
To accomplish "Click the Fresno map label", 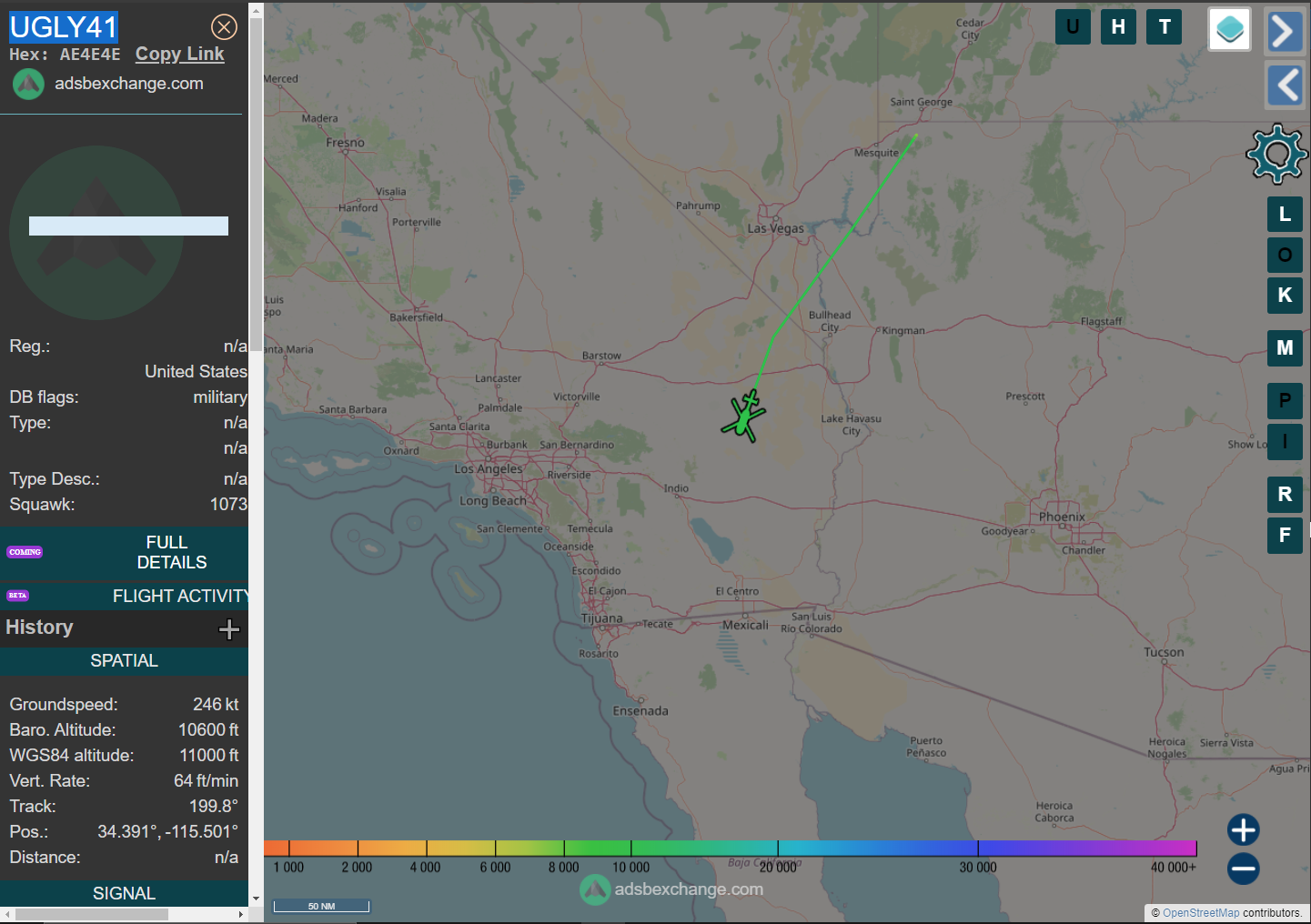I will point(345,143).
